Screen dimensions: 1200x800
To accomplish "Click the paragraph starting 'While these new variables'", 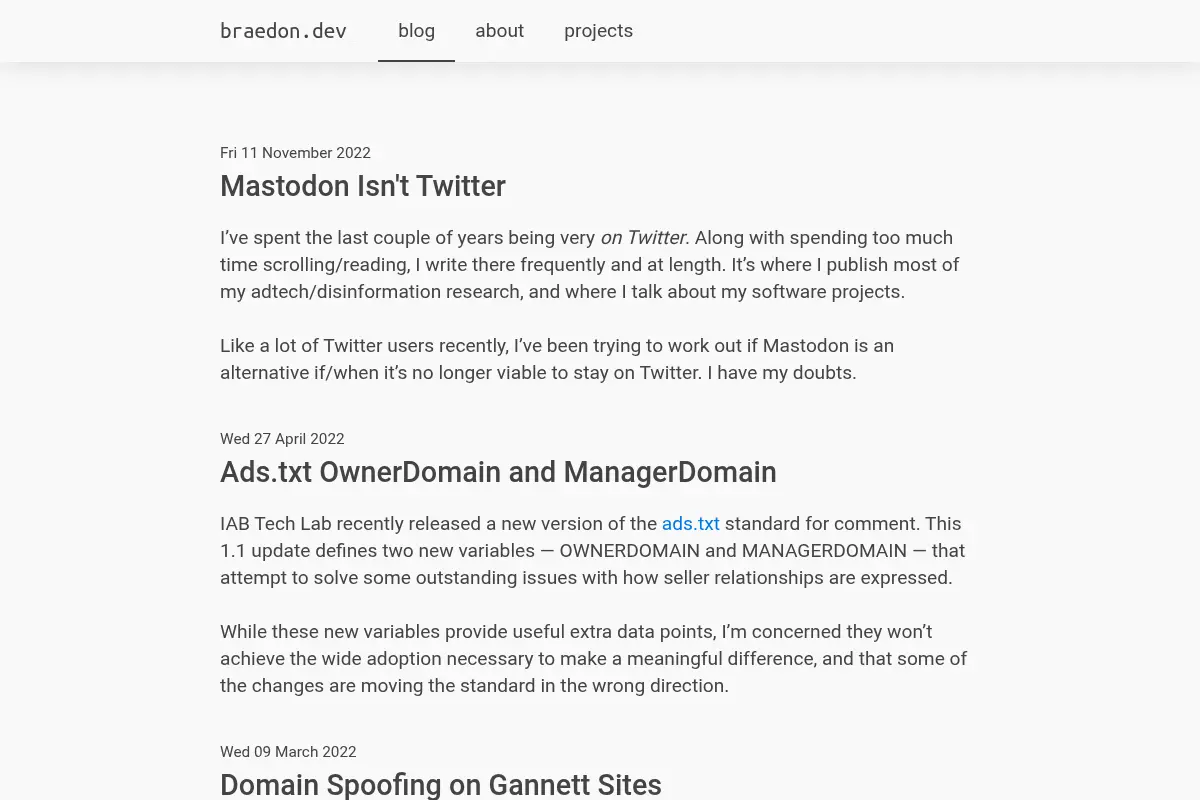I will click(594, 659).
